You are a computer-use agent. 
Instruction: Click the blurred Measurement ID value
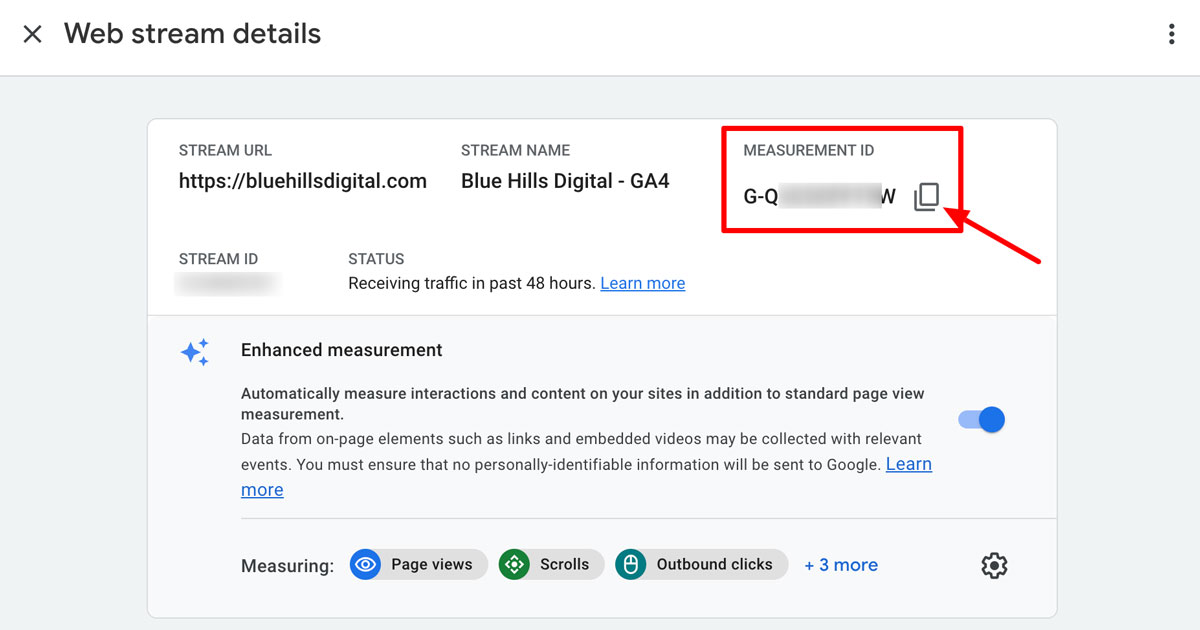[820, 197]
